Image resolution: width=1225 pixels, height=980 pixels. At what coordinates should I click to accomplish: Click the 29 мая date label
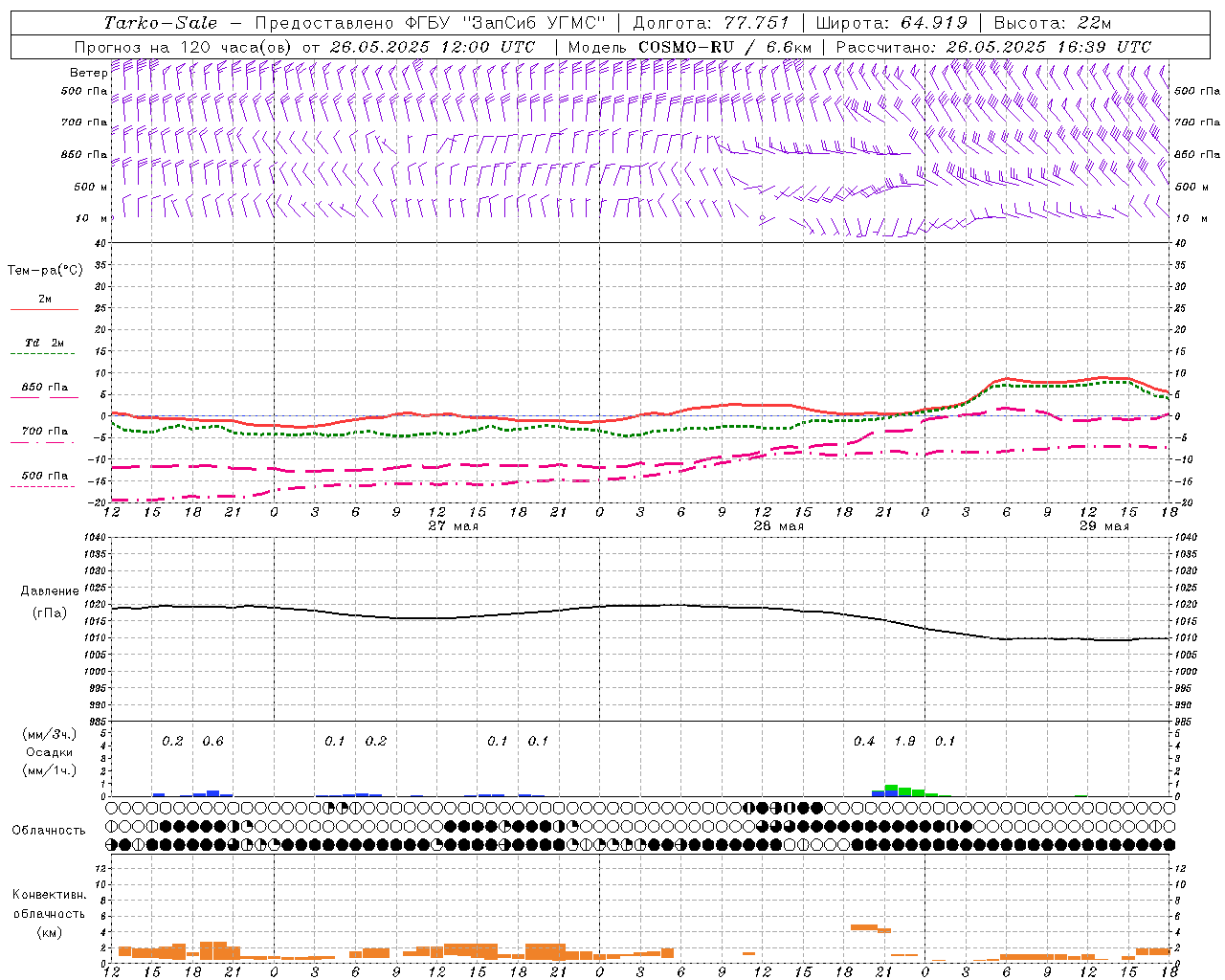point(1104,526)
